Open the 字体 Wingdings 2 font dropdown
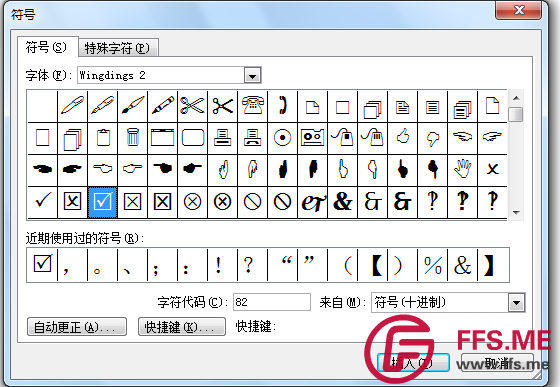 [x=252, y=76]
